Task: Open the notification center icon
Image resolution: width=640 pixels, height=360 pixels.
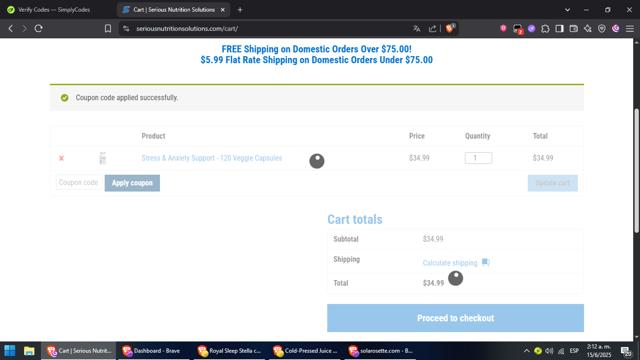Action: coord(626,351)
